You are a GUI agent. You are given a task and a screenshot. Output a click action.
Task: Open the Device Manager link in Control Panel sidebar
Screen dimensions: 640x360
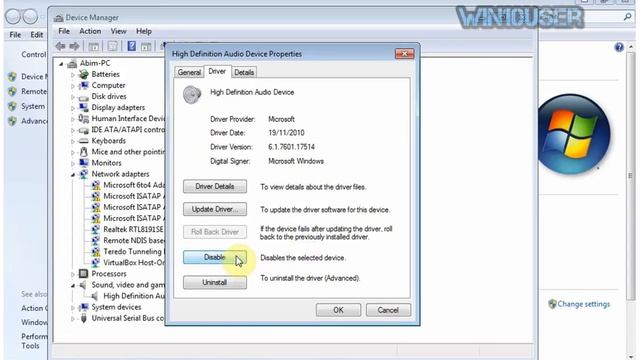coord(34,77)
